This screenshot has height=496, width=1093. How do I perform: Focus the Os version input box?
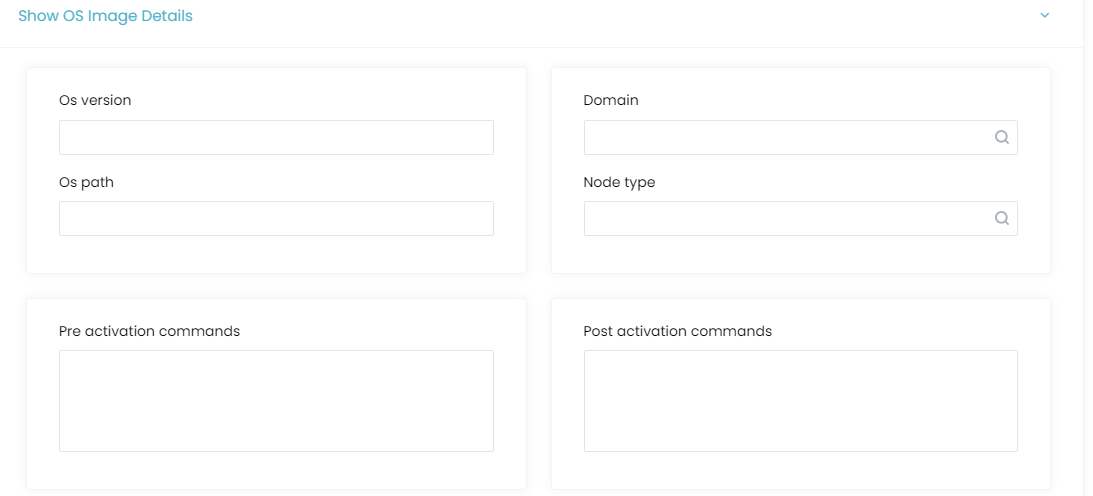276,137
